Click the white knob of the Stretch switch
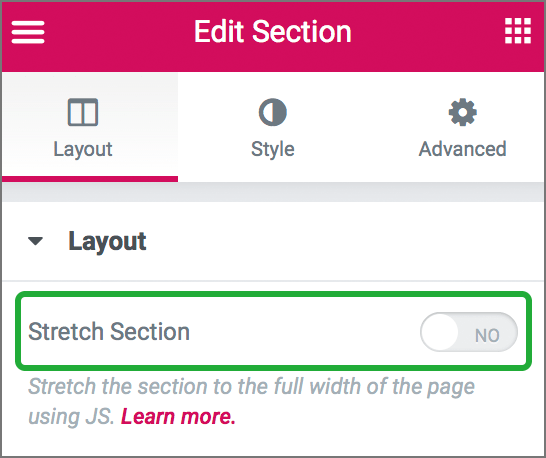 pos(440,332)
